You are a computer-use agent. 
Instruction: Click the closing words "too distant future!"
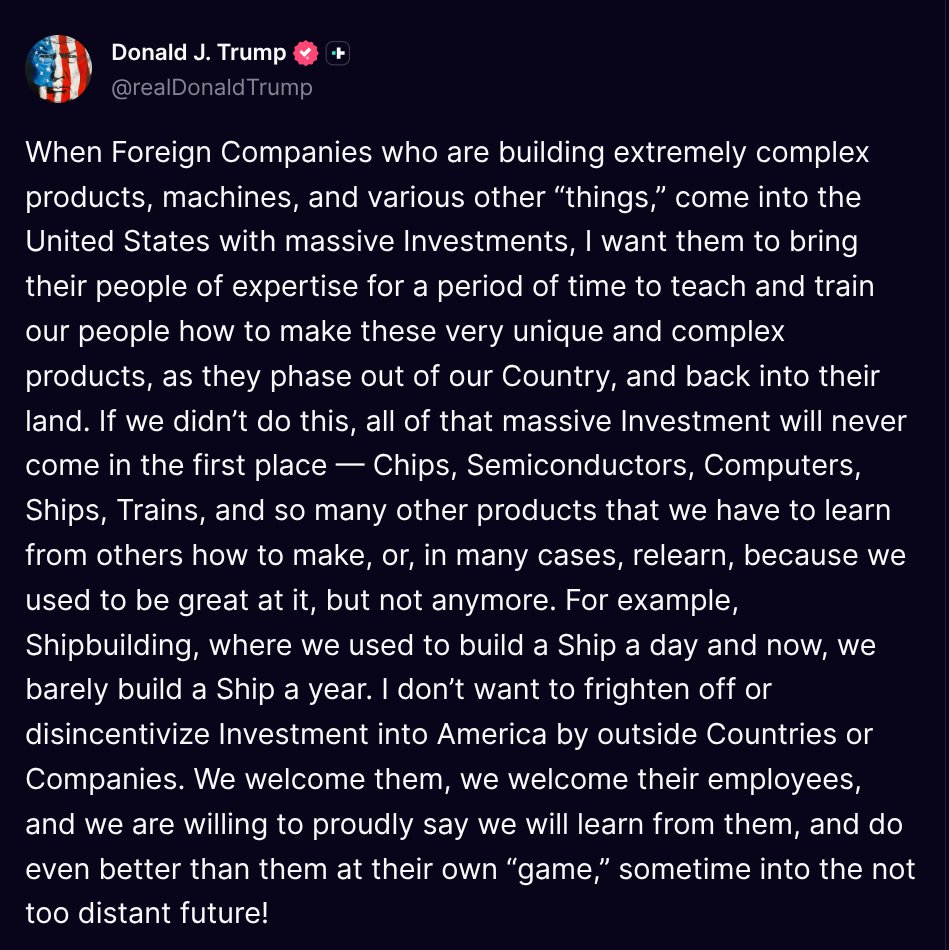coord(147,913)
